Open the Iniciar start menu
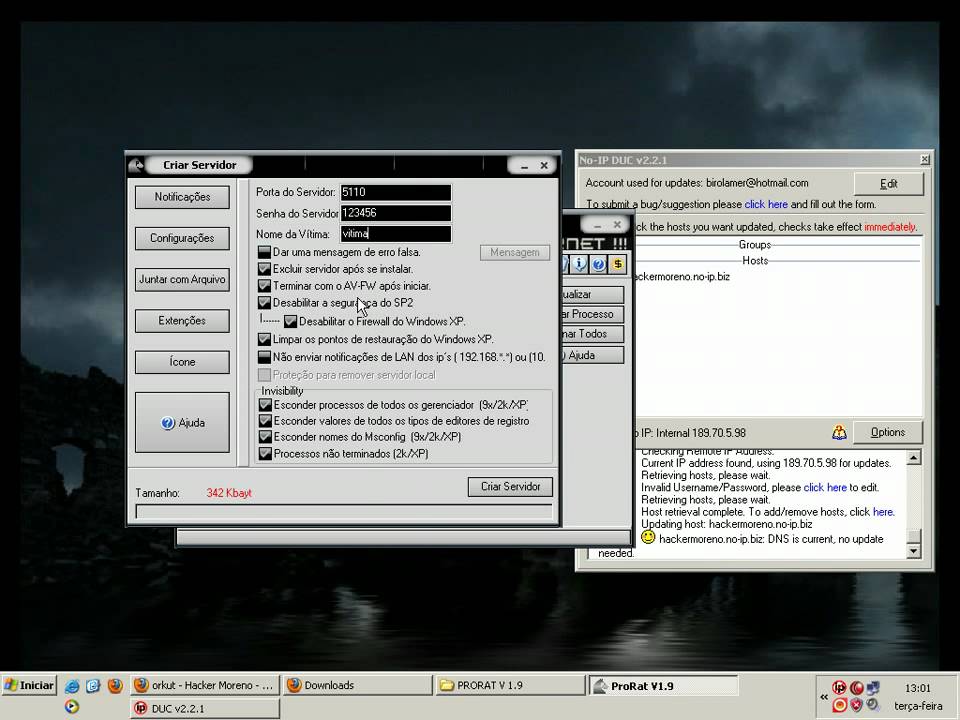This screenshot has height=720, width=960. click(x=29, y=685)
